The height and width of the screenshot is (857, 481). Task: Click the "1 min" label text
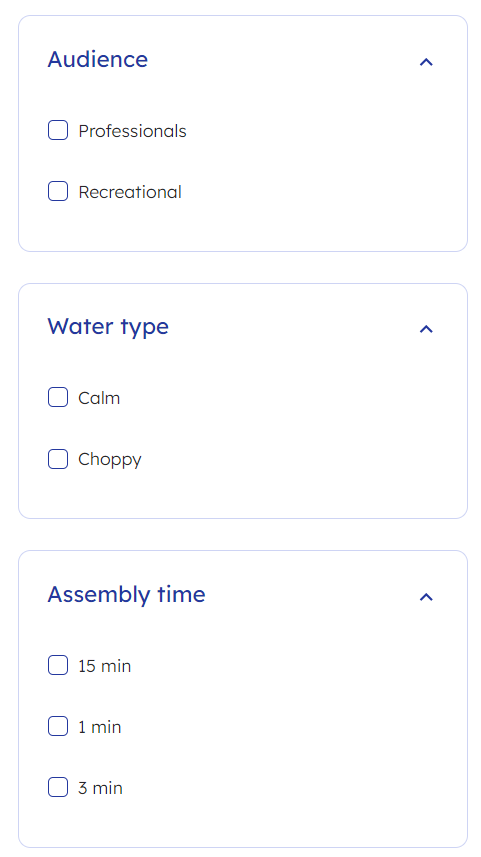[99, 727]
